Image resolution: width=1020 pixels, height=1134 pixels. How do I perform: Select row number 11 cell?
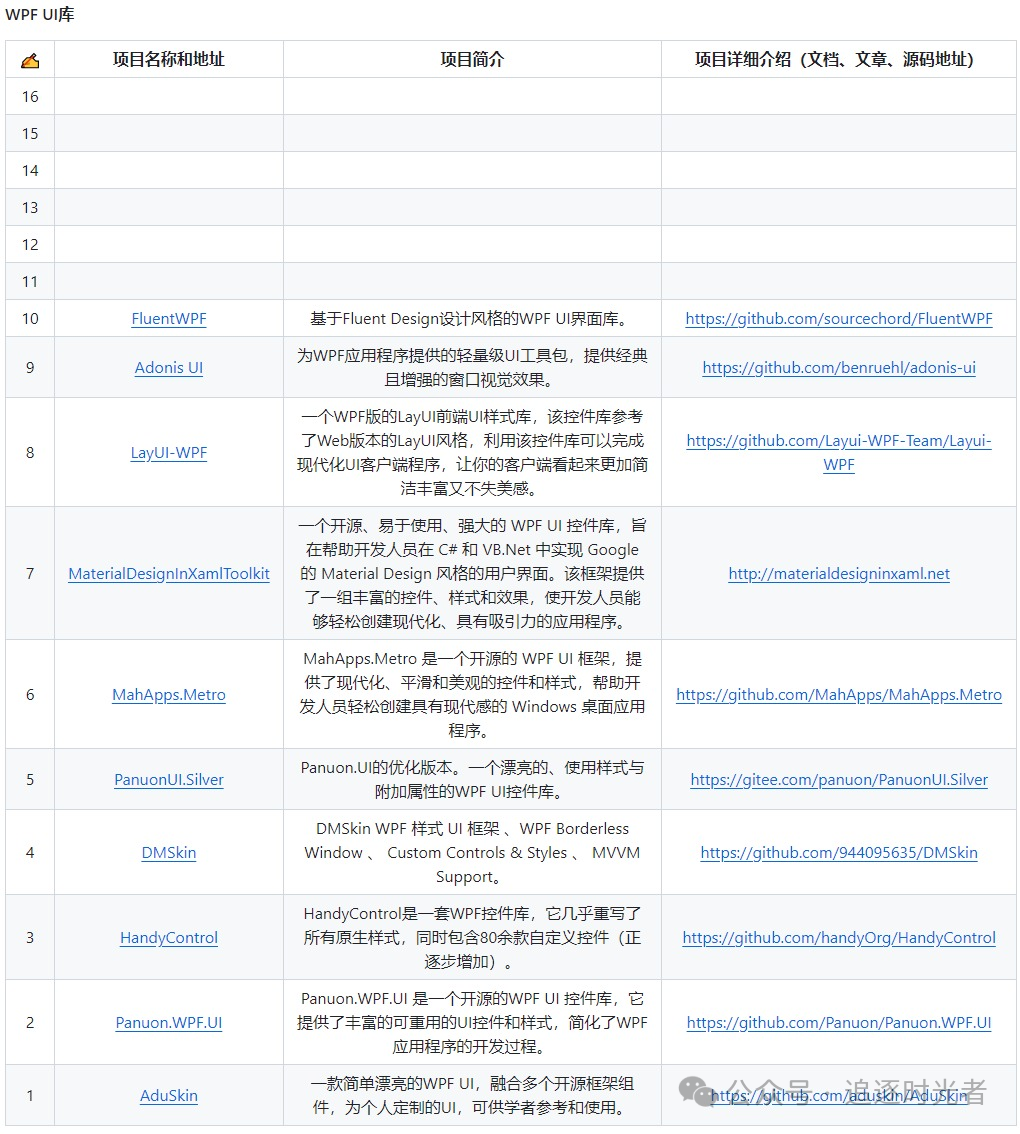pyautogui.click(x=30, y=281)
